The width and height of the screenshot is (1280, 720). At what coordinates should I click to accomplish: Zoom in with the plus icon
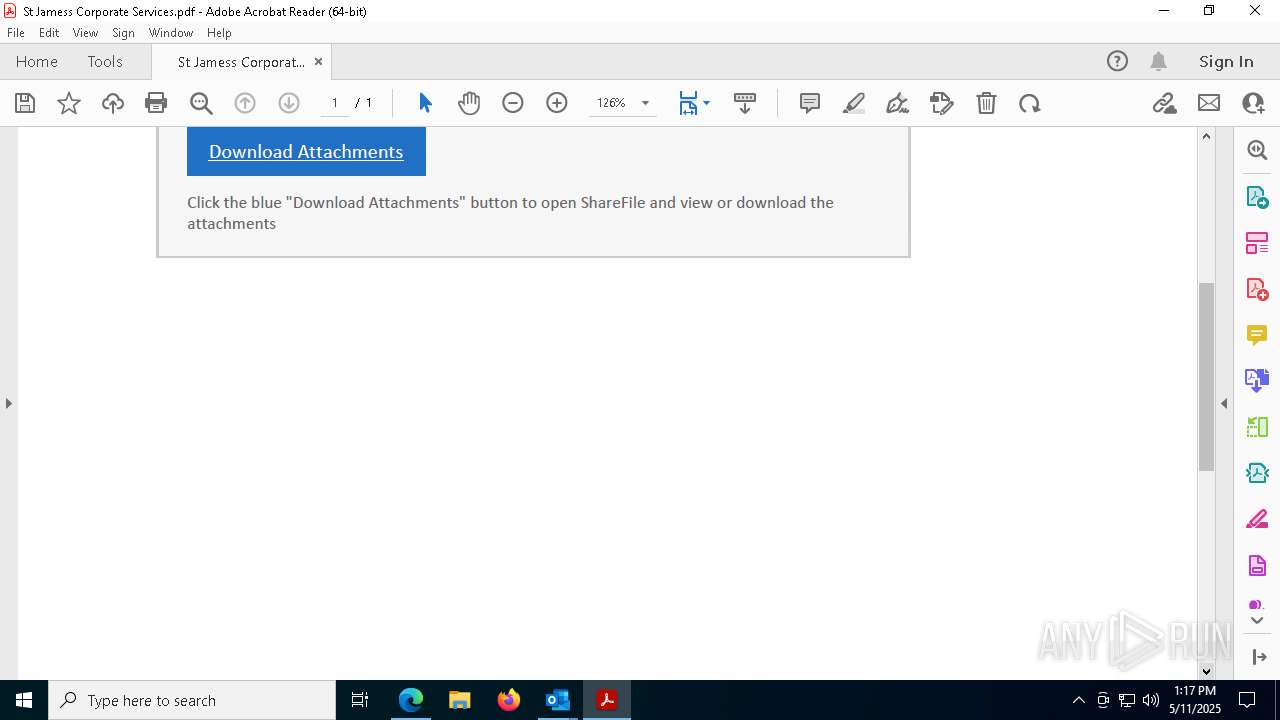click(x=557, y=103)
